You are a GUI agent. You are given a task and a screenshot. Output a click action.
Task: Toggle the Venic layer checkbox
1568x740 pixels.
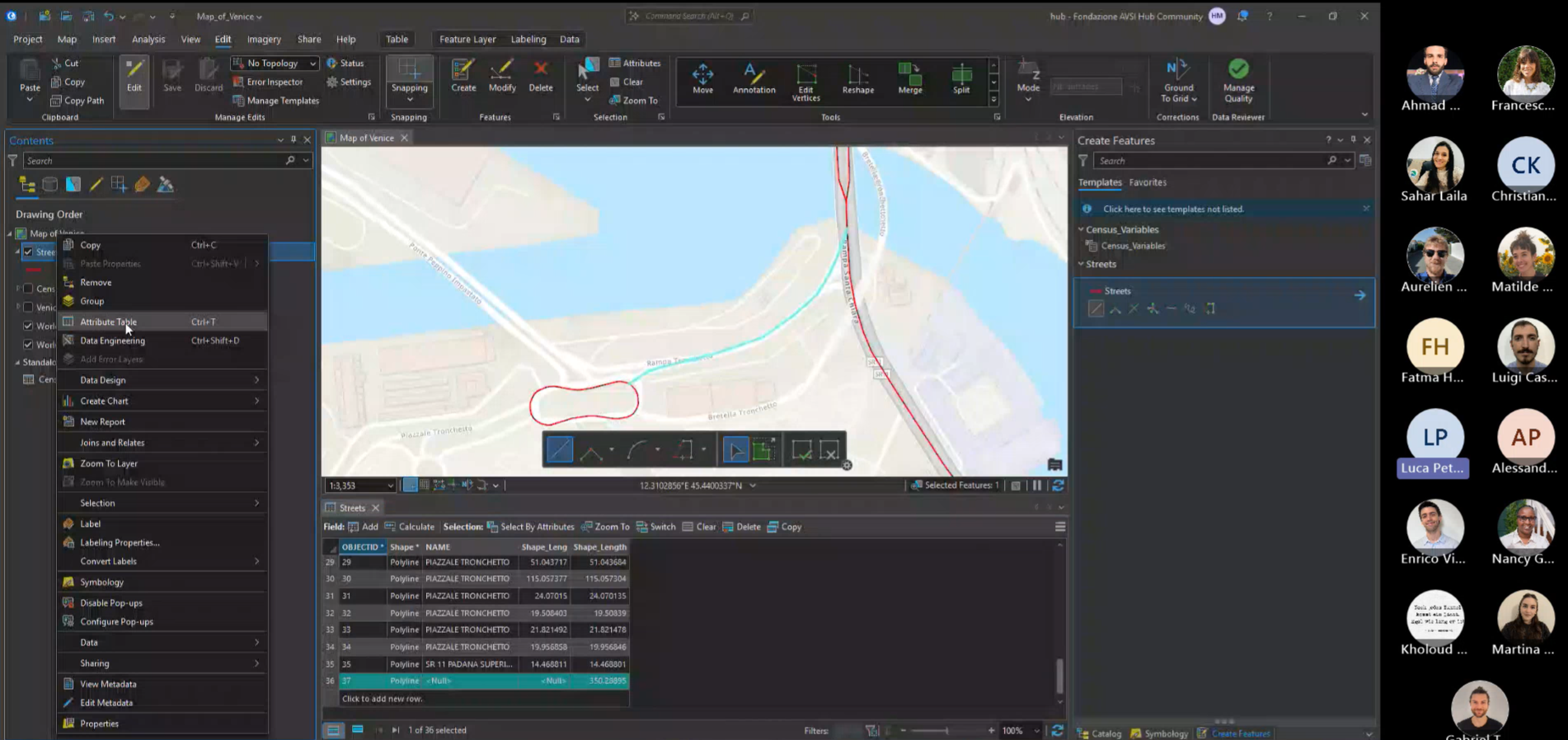point(28,307)
